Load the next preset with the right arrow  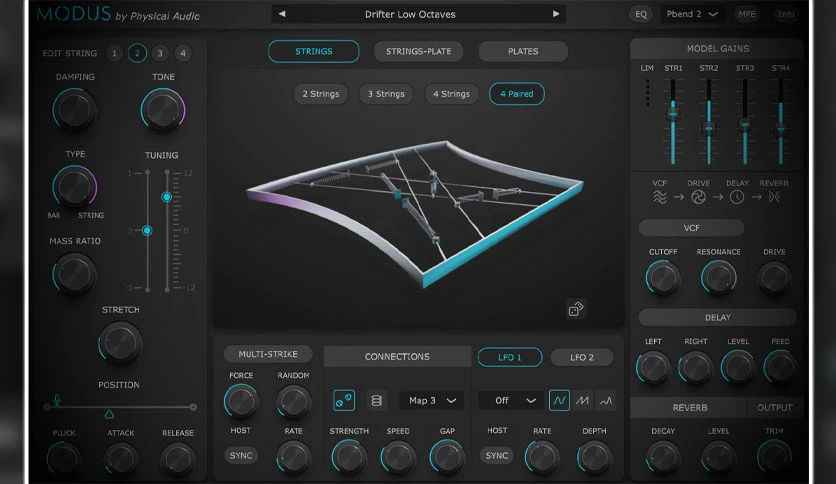pos(556,14)
